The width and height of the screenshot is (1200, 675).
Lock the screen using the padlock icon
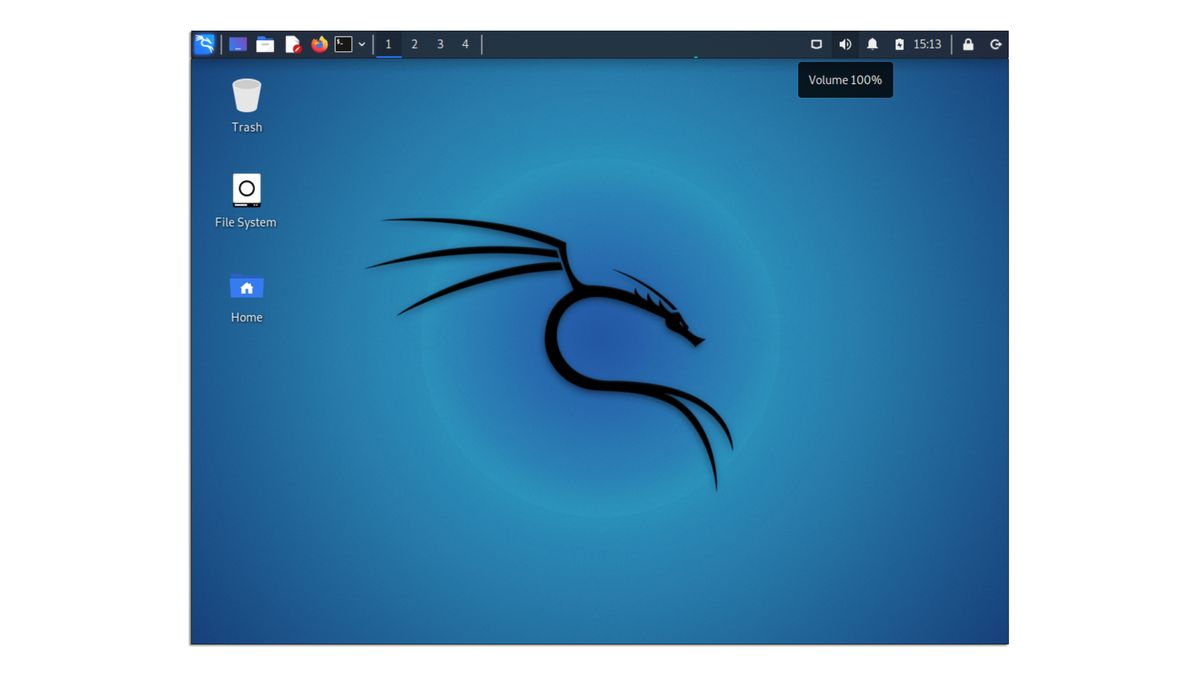[x=967, y=43]
